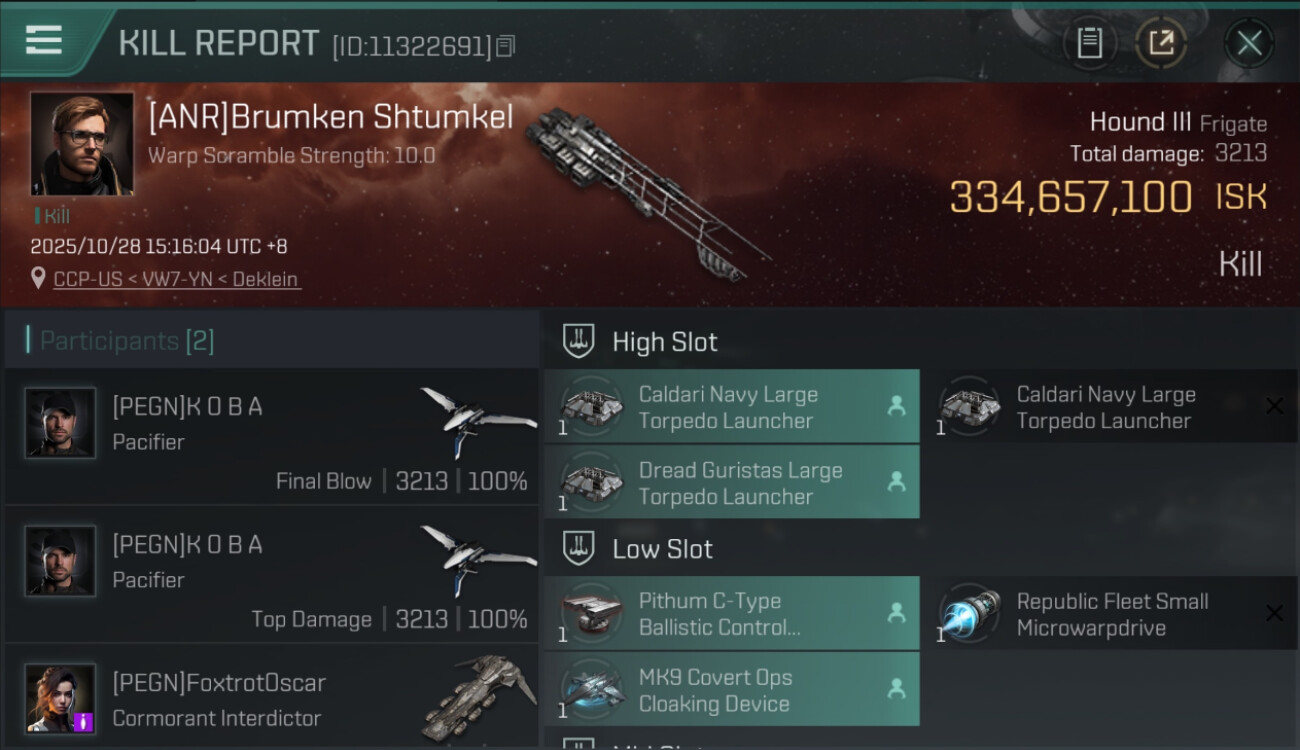Open Brumken Shtumkel's portrait
Viewport: 1300px width, 750px height.
82,144
